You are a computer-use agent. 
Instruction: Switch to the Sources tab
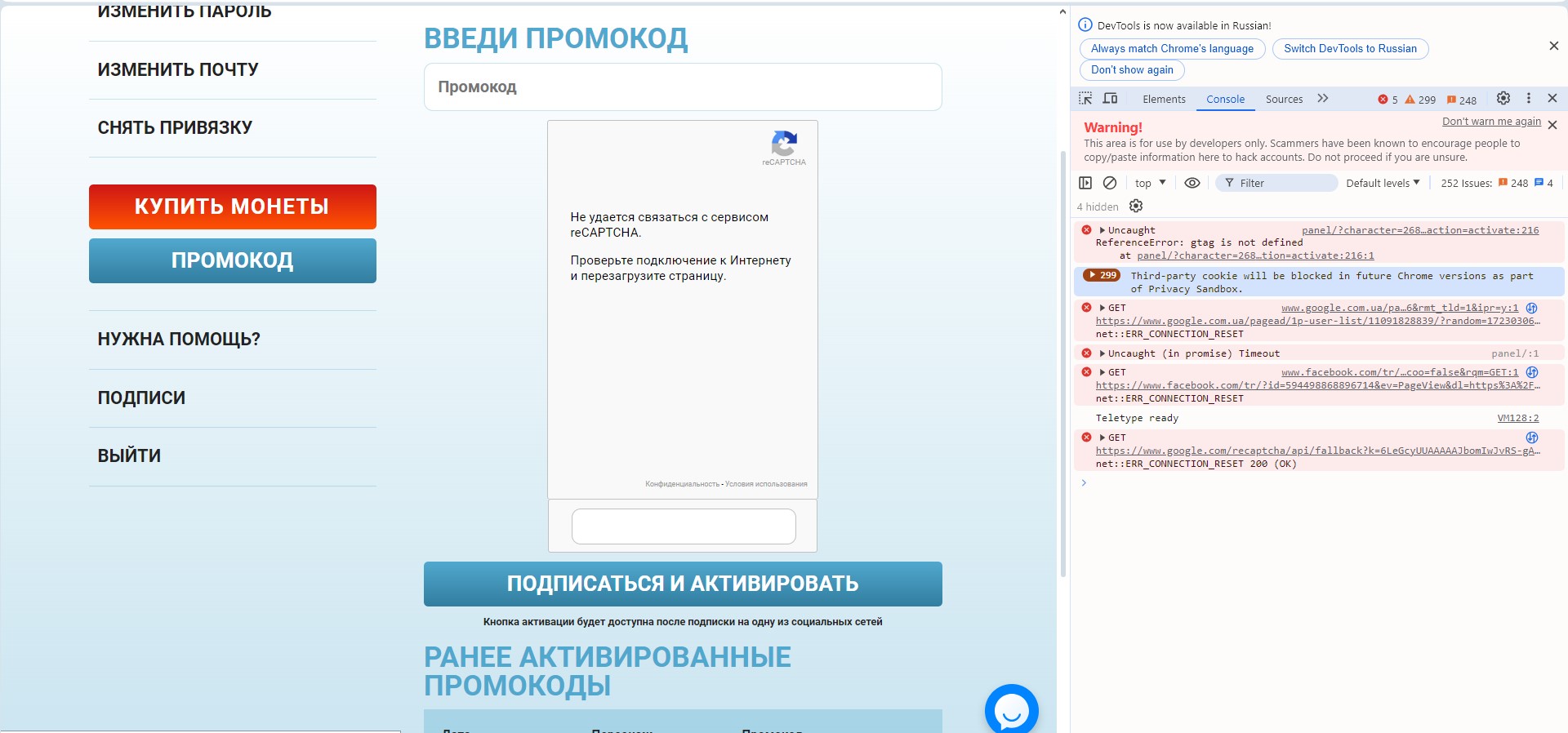(1284, 99)
